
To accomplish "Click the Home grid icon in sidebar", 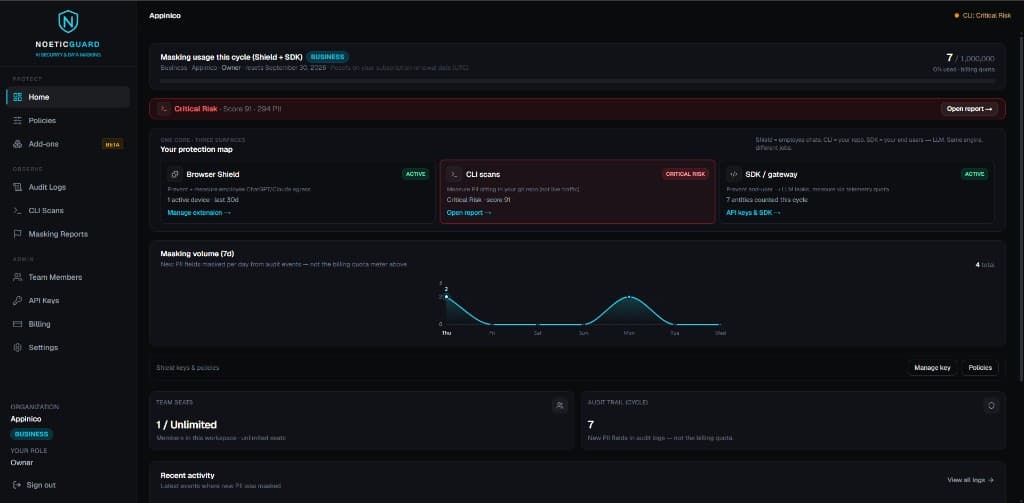I will point(18,97).
